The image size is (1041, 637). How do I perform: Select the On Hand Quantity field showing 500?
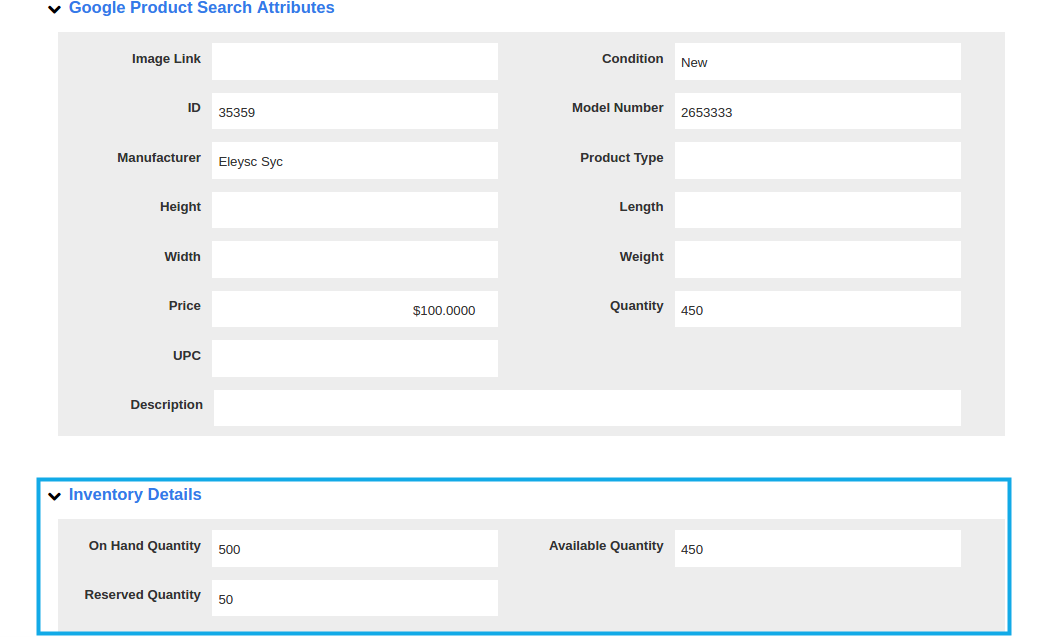[x=354, y=548]
